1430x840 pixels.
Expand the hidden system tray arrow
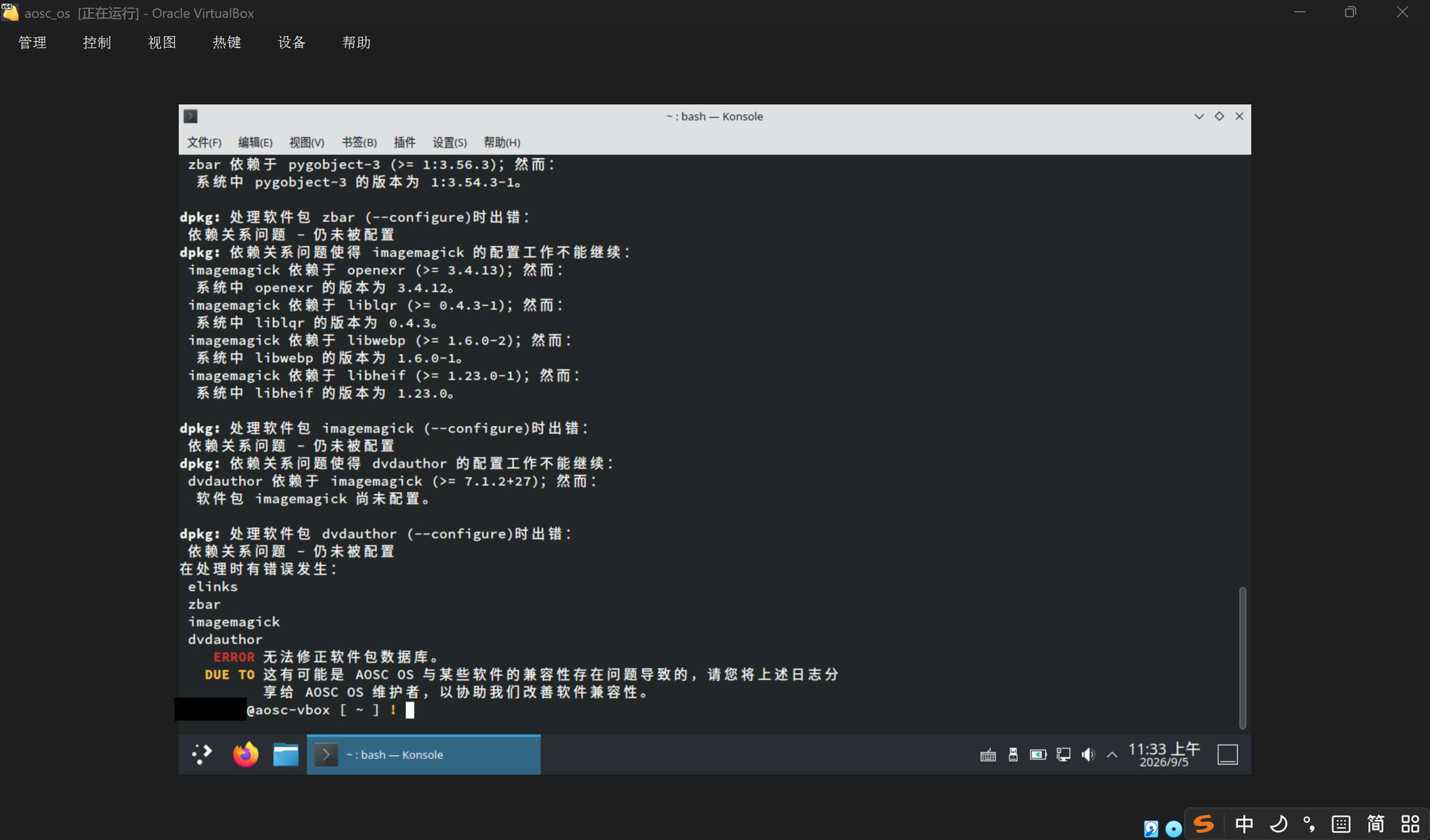pyautogui.click(x=1112, y=754)
